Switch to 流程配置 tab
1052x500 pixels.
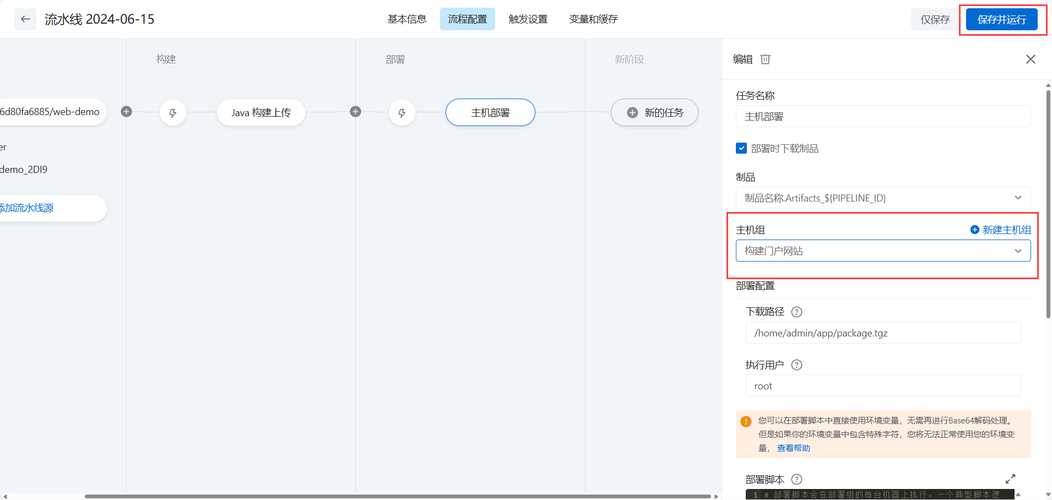point(468,19)
